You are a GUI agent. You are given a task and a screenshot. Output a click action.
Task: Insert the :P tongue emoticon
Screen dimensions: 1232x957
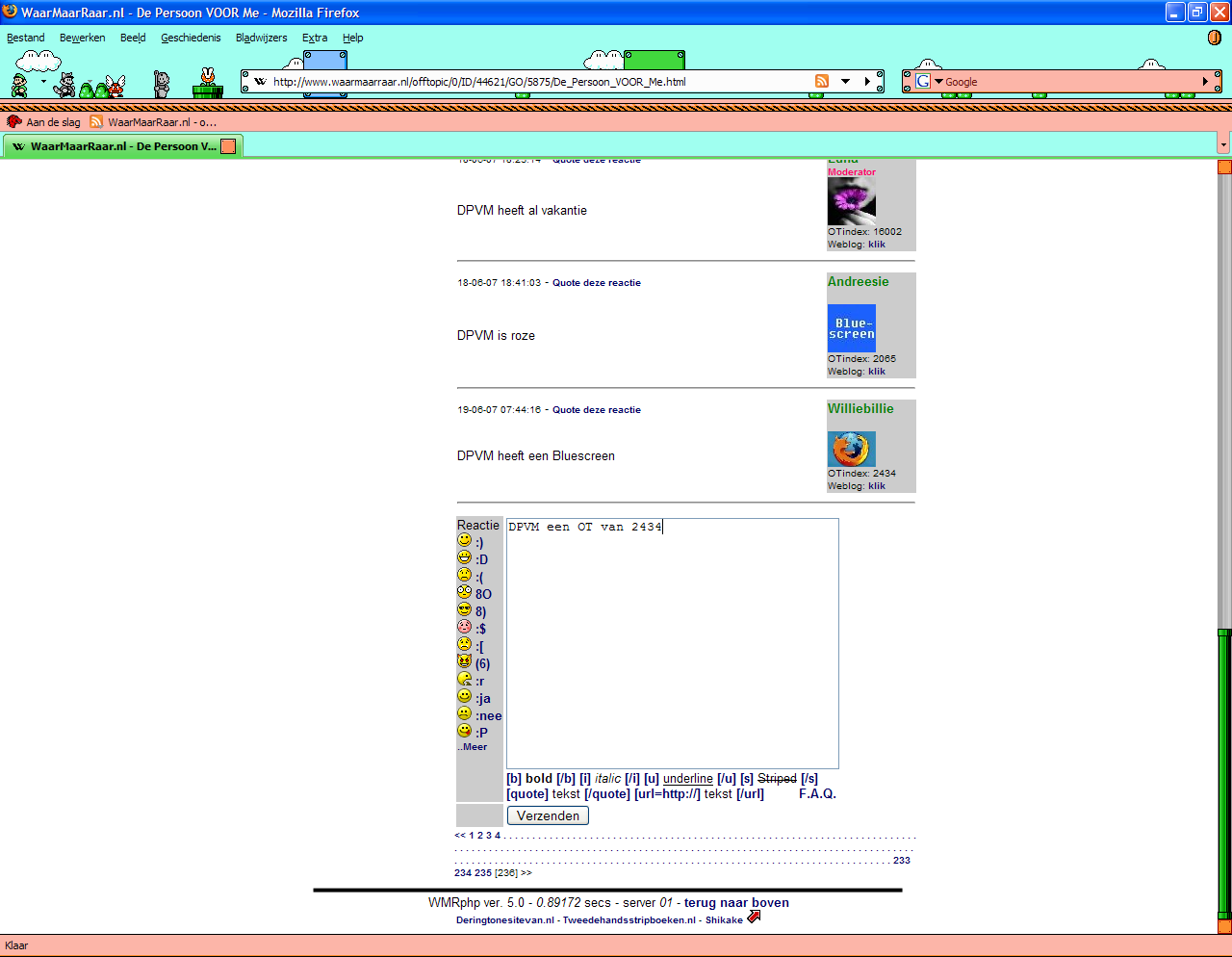465,732
